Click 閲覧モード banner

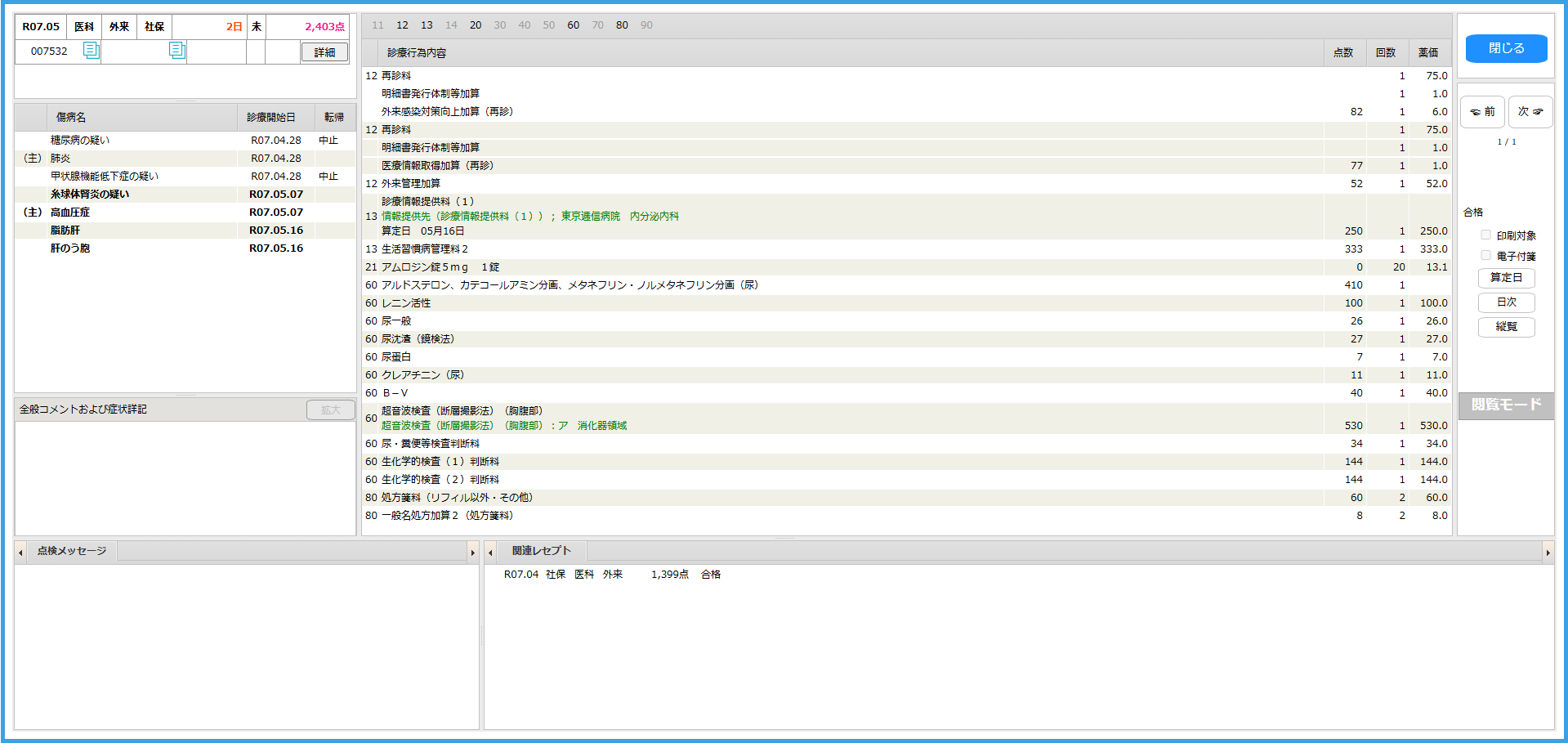click(x=1506, y=405)
